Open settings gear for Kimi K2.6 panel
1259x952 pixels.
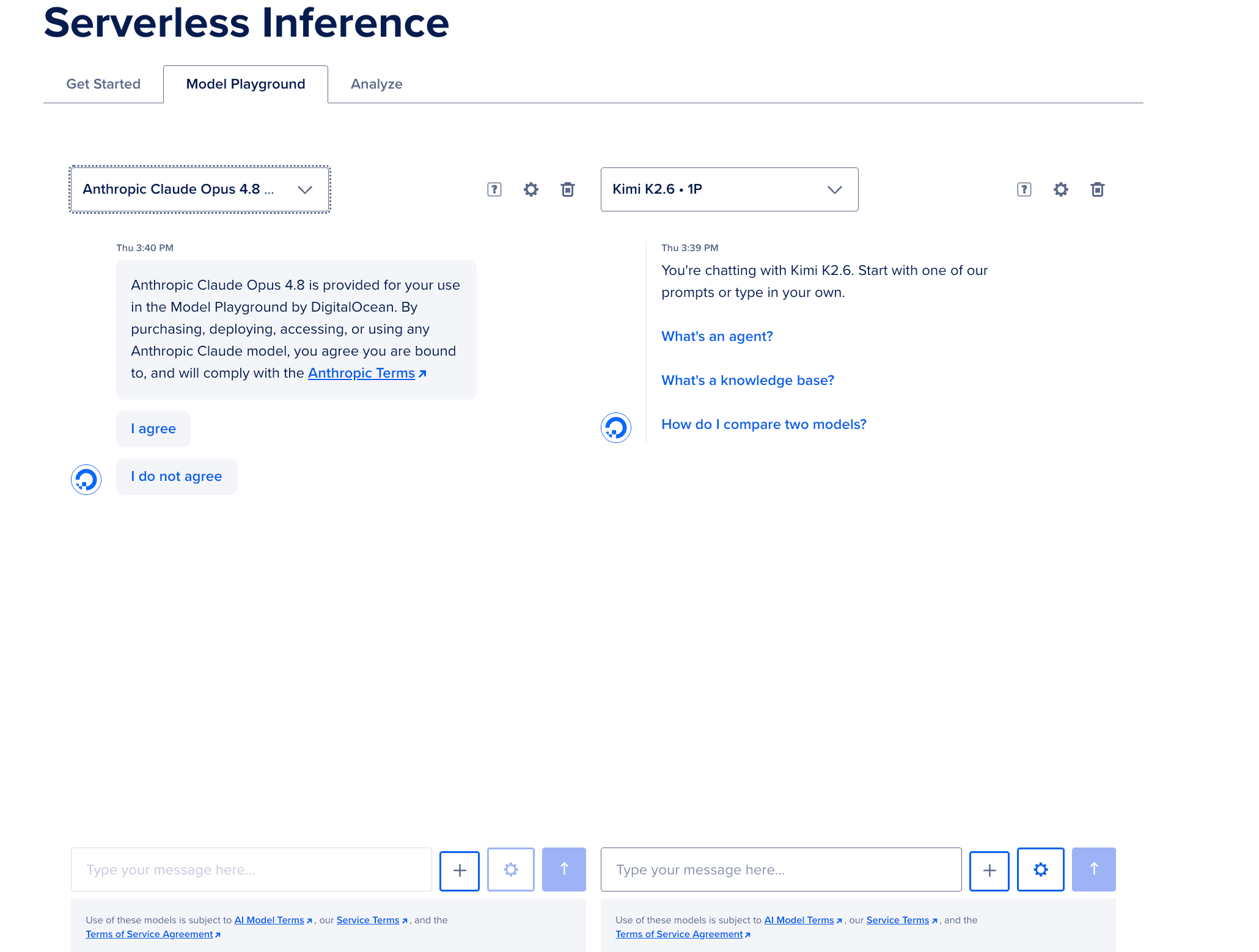[x=1061, y=189]
